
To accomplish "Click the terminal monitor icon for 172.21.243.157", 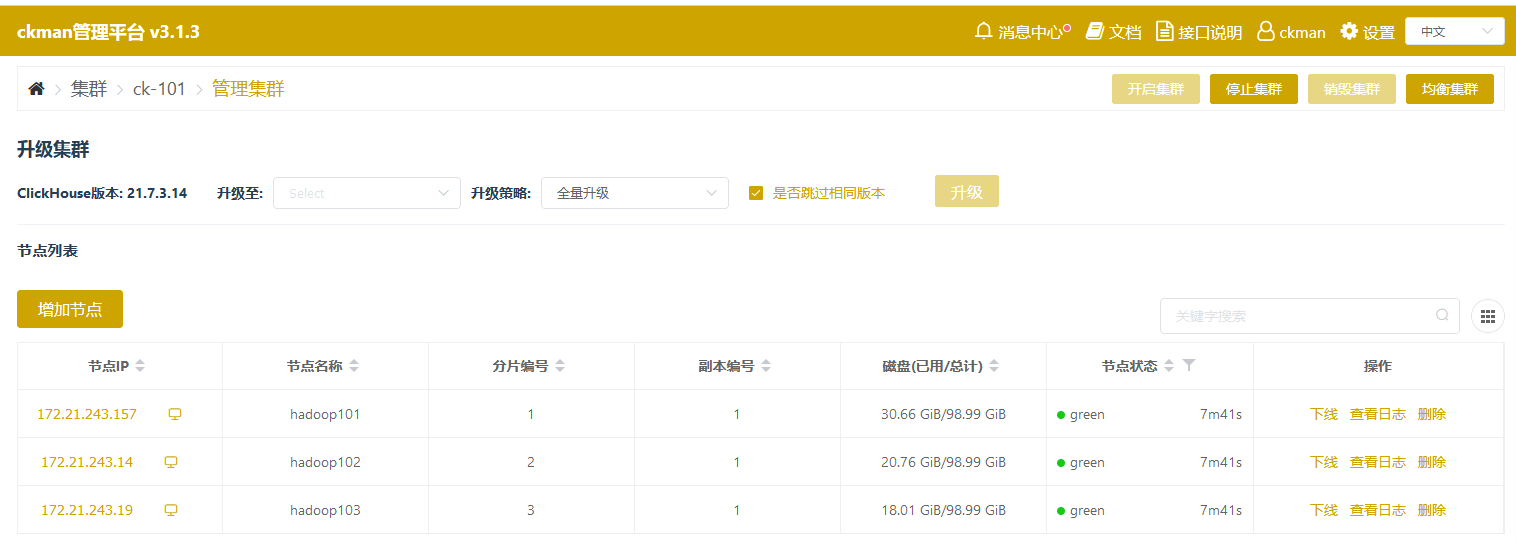I will point(175,414).
